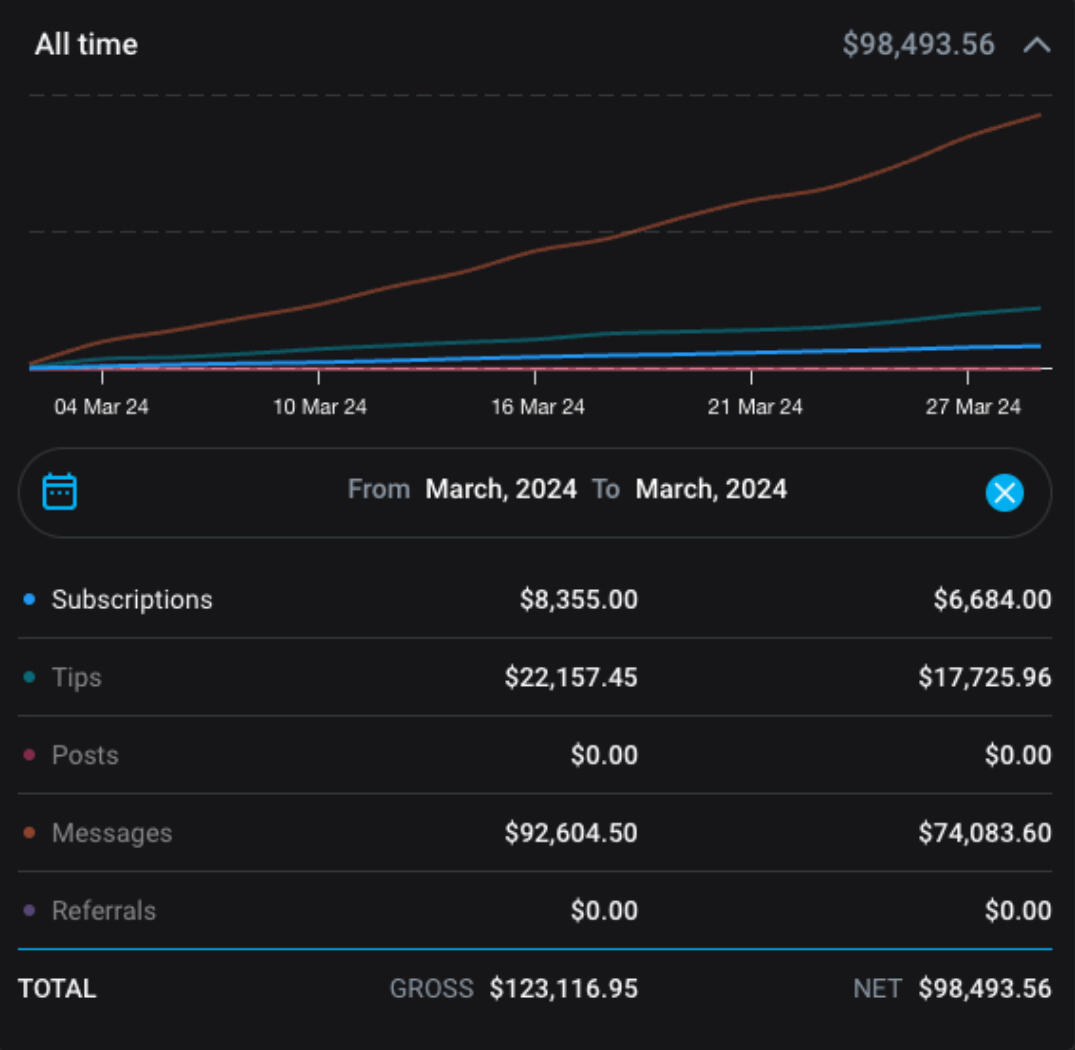Open the To March, 2024 date selector
The image size is (1075, 1050).
coord(711,489)
